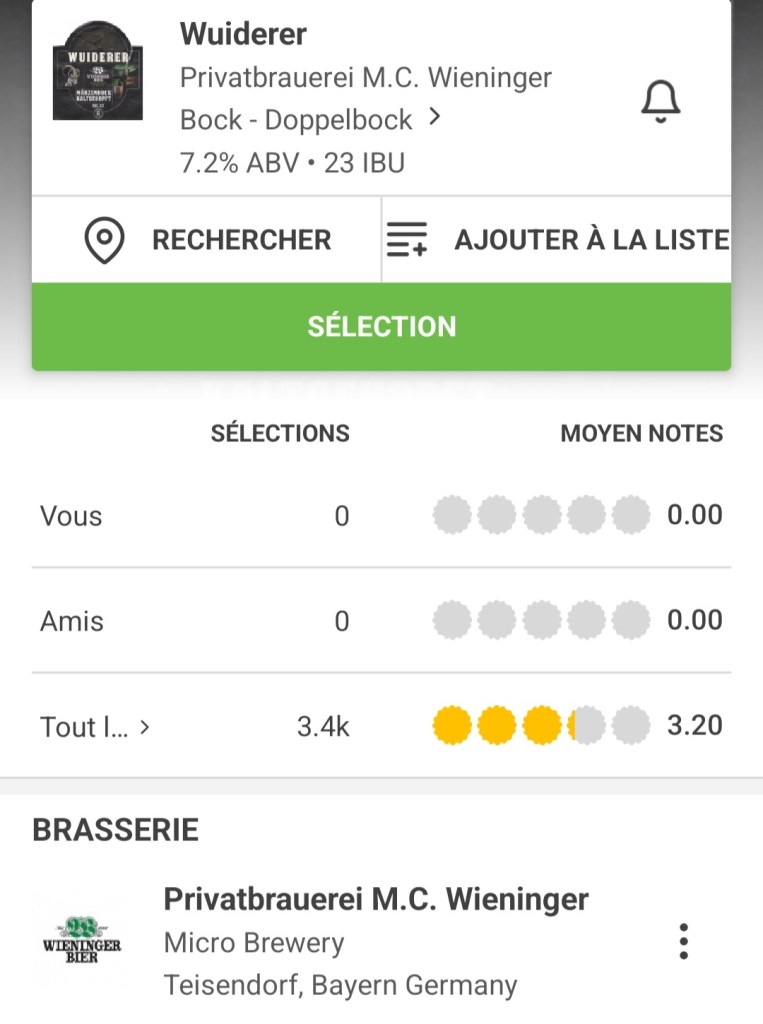Expand the Bock - Doppelbock style chevron

[434, 118]
